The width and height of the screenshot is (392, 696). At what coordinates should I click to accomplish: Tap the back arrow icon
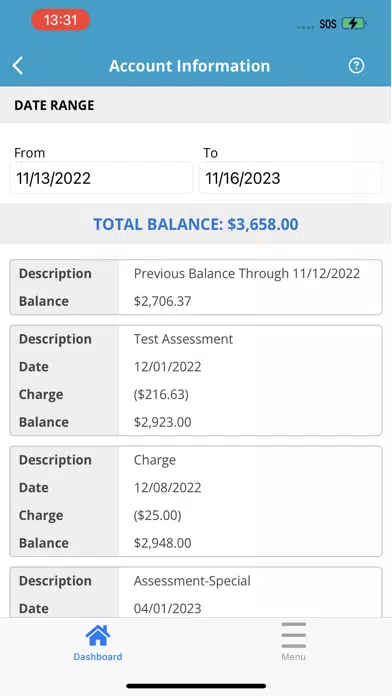pos(17,66)
